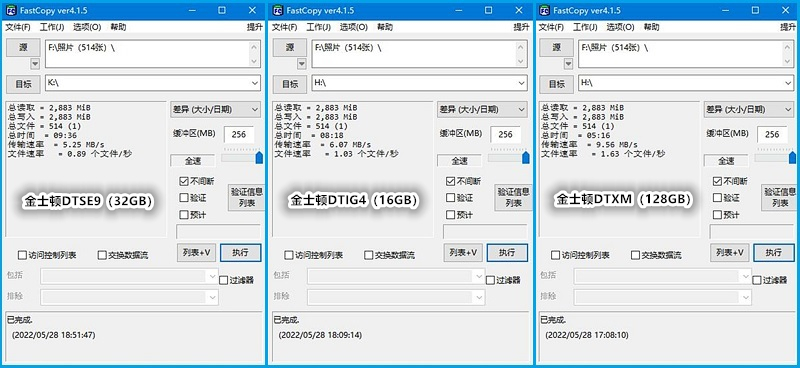Toggle 不间断 checkbox in DTSE9 window
Screen dimensions: 800x368
pos(184,181)
